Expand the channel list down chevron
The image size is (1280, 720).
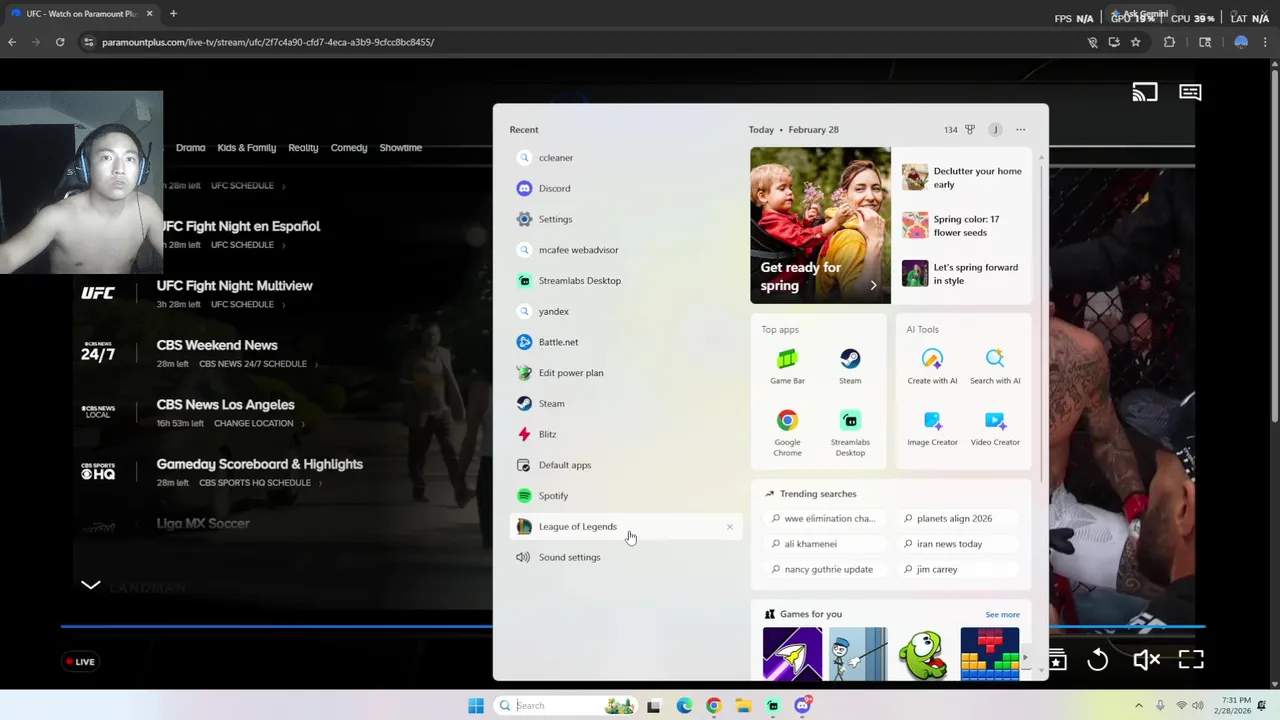(x=91, y=585)
